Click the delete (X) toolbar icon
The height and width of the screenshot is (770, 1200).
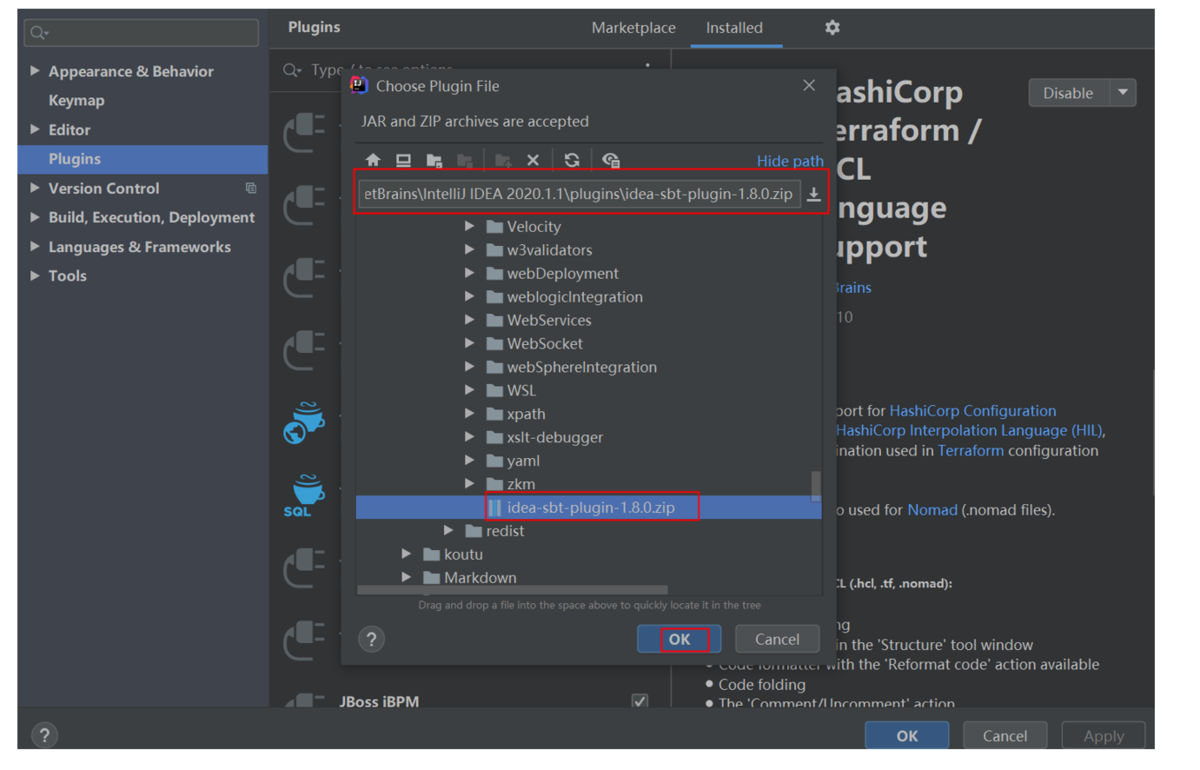pyautogui.click(x=533, y=160)
